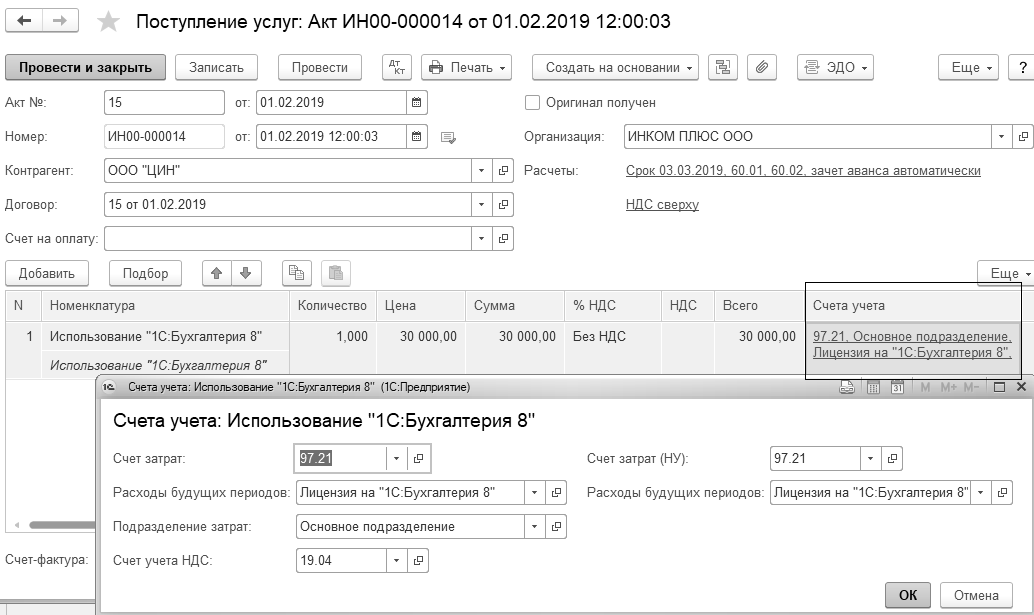
Task: Open the Печать menu
Action: 466,67
